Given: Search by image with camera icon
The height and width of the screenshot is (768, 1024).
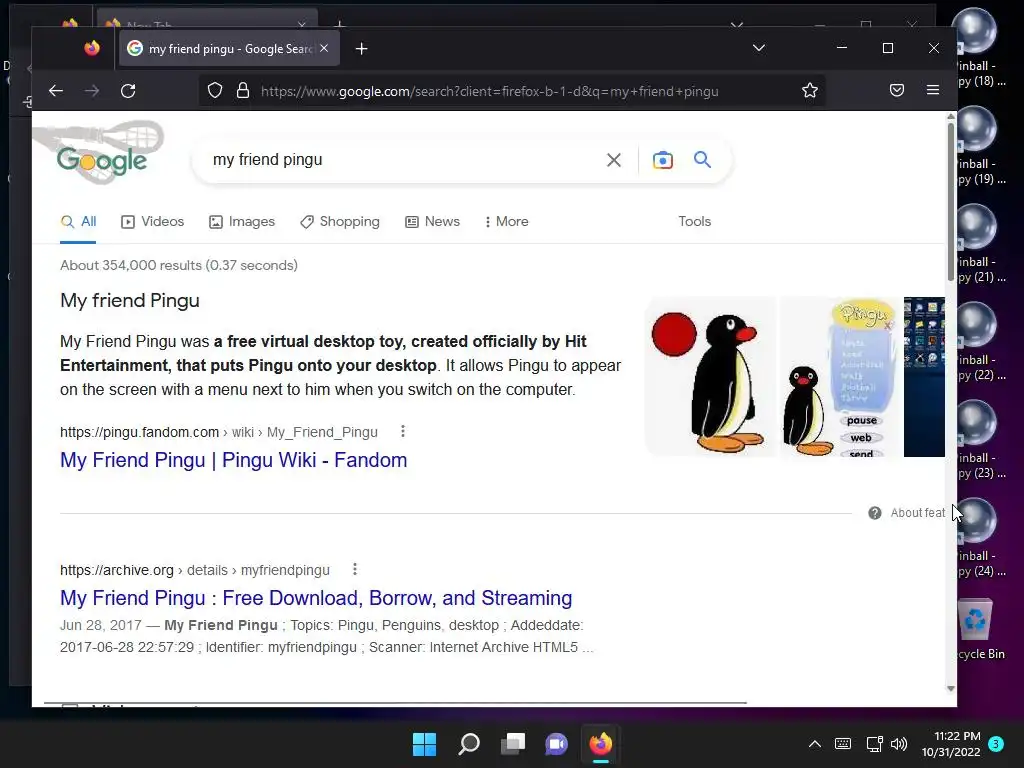Looking at the screenshot, I should point(662,160).
